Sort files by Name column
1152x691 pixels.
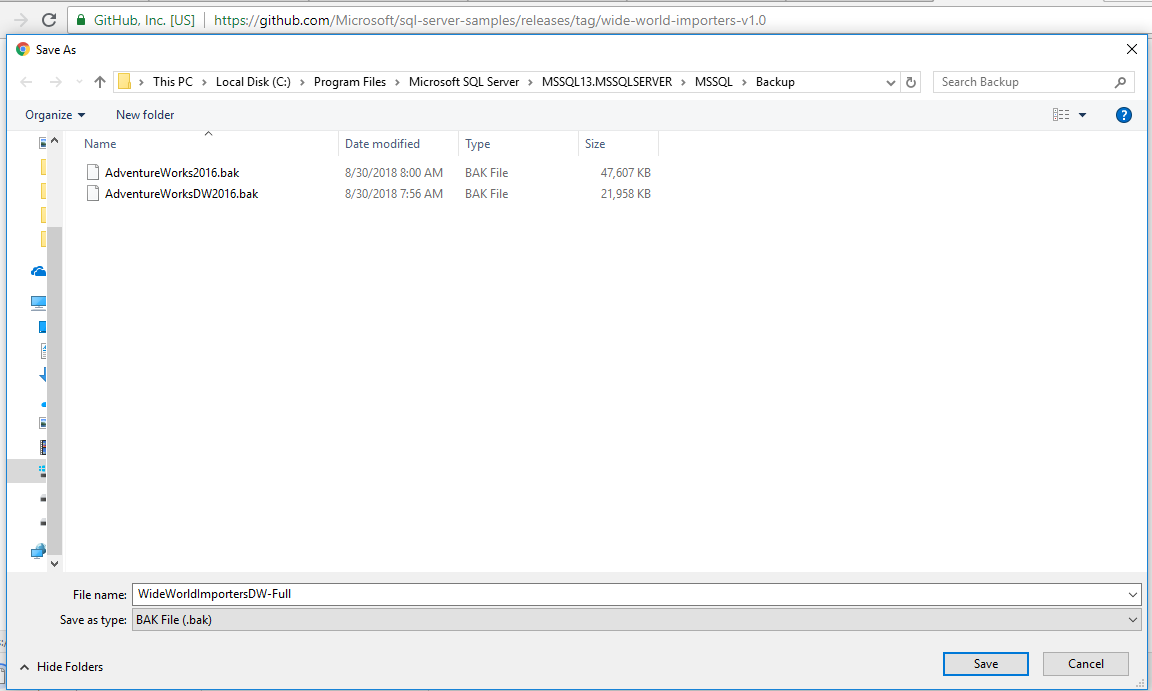[209, 144]
